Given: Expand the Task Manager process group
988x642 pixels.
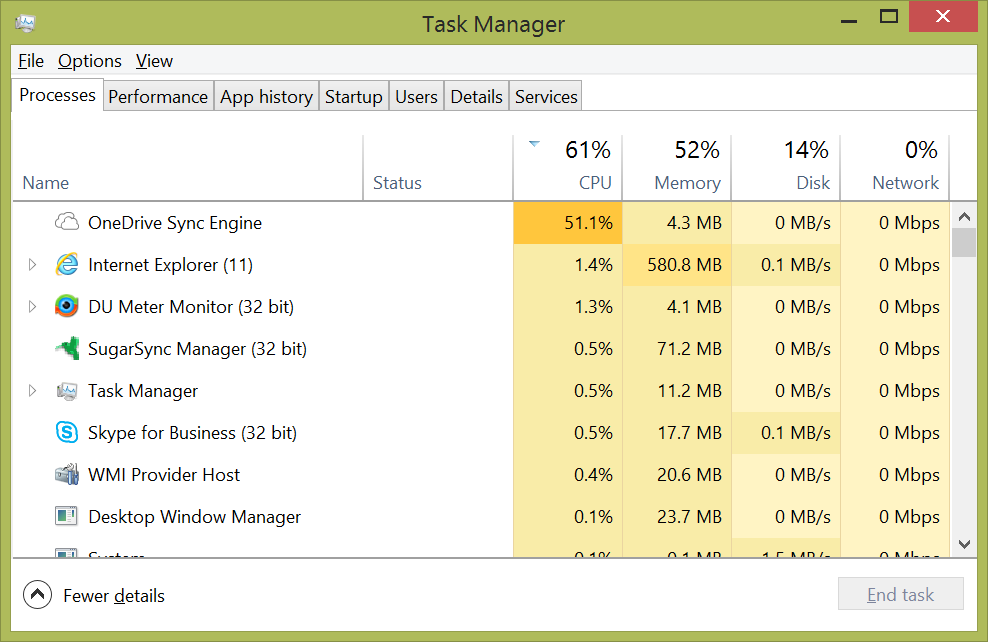Looking at the screenshot, I should click(x=32, y=391).
